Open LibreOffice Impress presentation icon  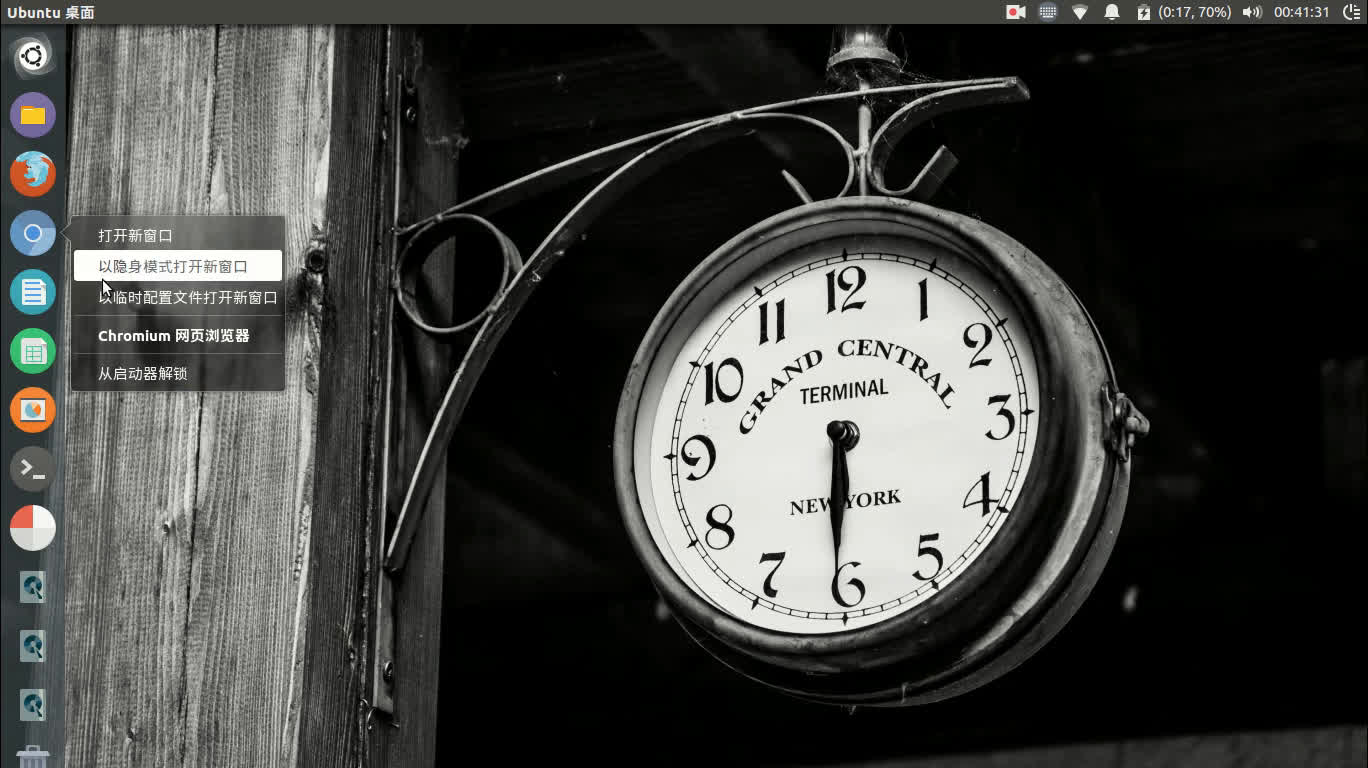33,410
